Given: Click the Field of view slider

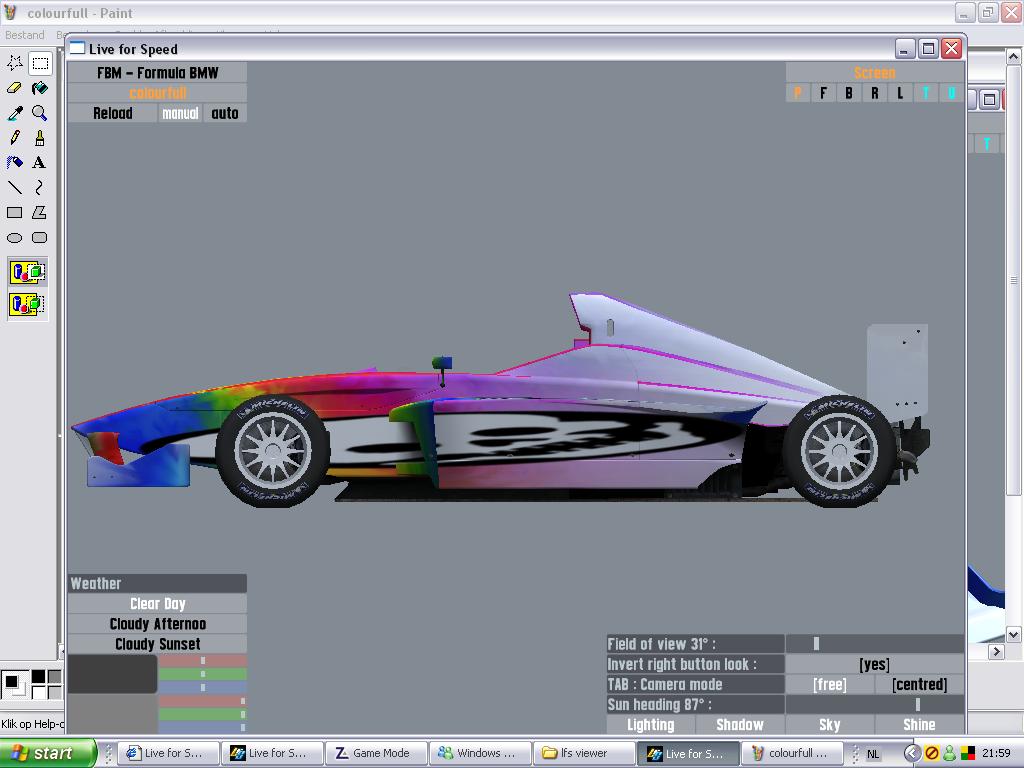Looking at the screenshot, I should tap(875, 644).
